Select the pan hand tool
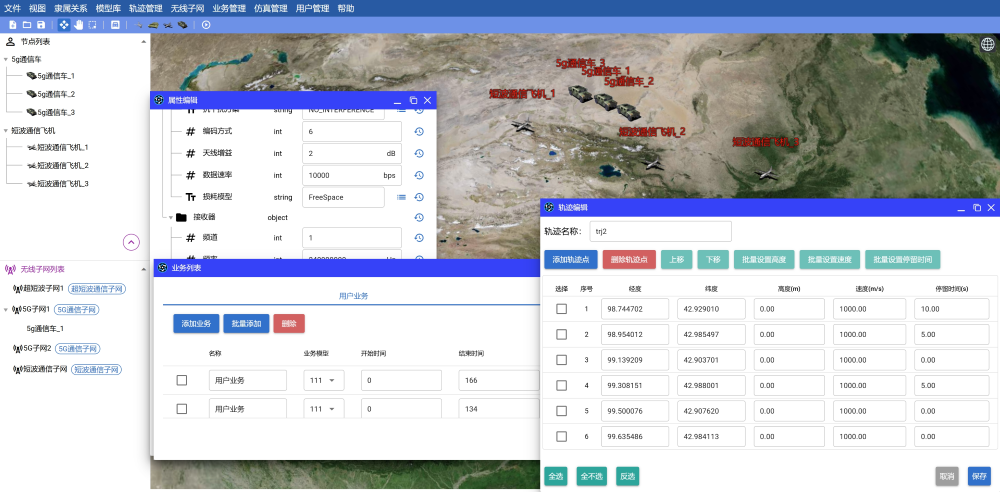This screenshot has width=1000, height=492. [x=79, y=24]
